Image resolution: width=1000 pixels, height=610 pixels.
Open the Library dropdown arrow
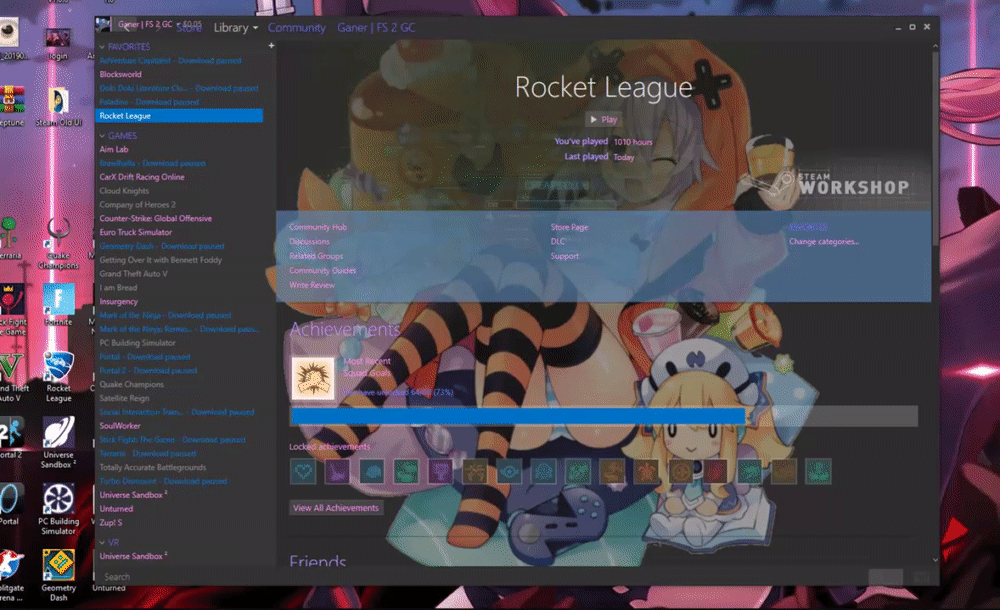(255, 28)
